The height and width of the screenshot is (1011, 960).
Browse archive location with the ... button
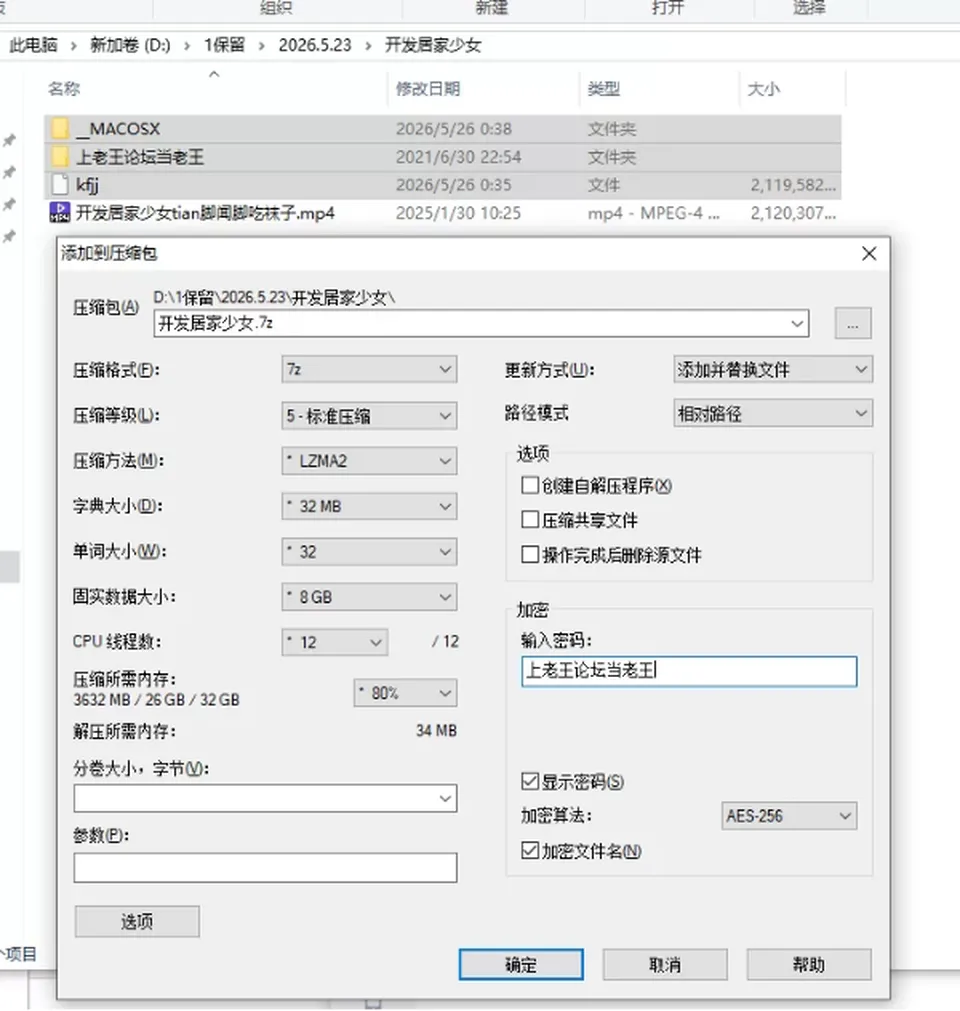click(x=853, y=323)
